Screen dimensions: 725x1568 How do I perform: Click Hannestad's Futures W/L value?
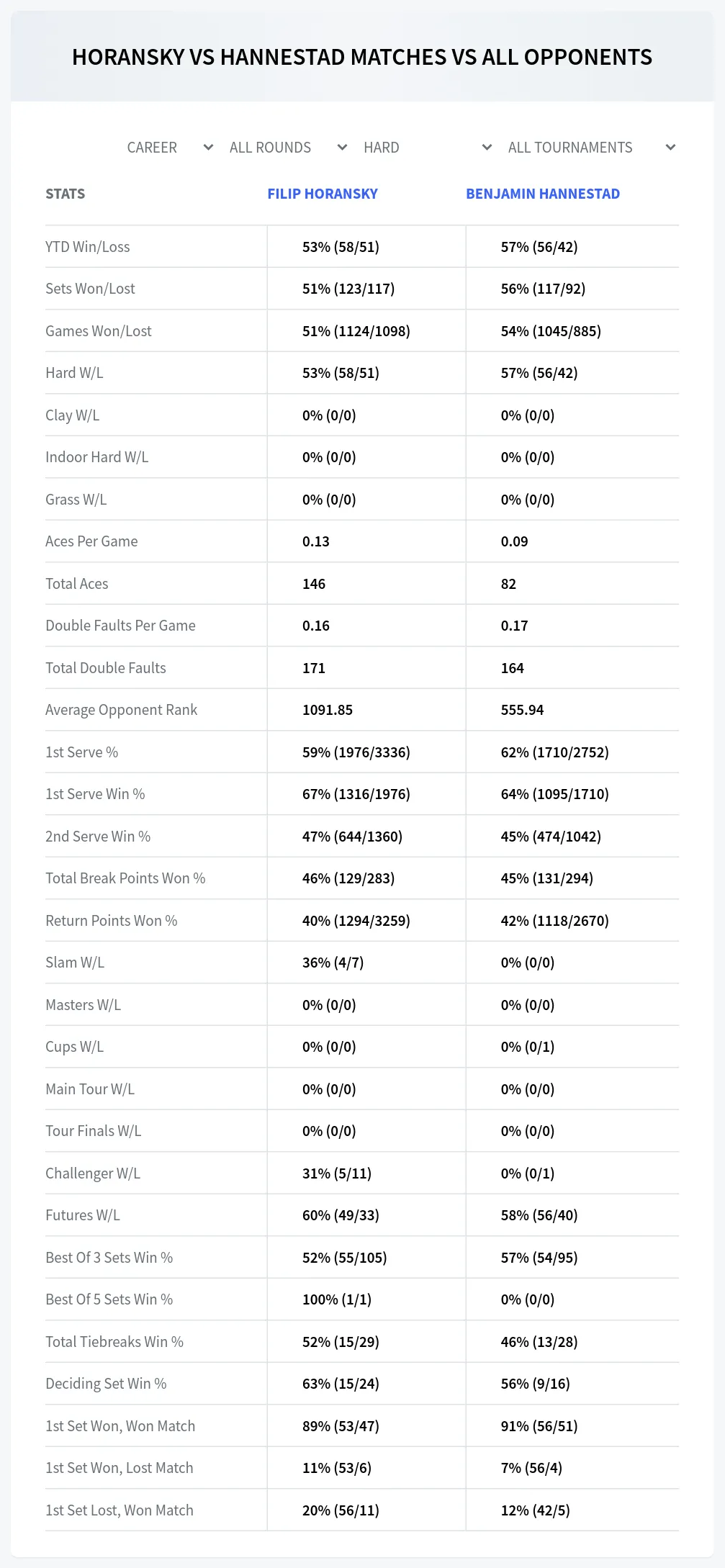(x=539, y=1215)
